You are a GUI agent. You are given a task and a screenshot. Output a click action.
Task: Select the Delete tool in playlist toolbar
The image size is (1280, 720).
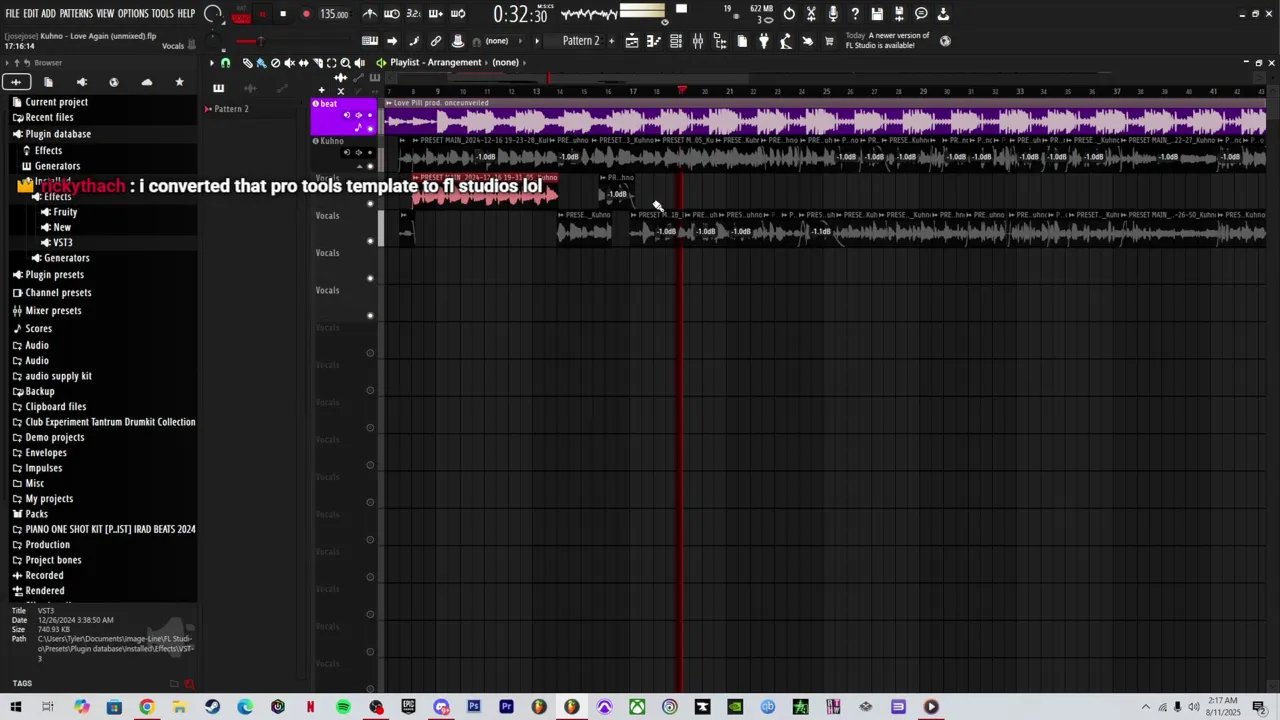click(x=275, y=62)
